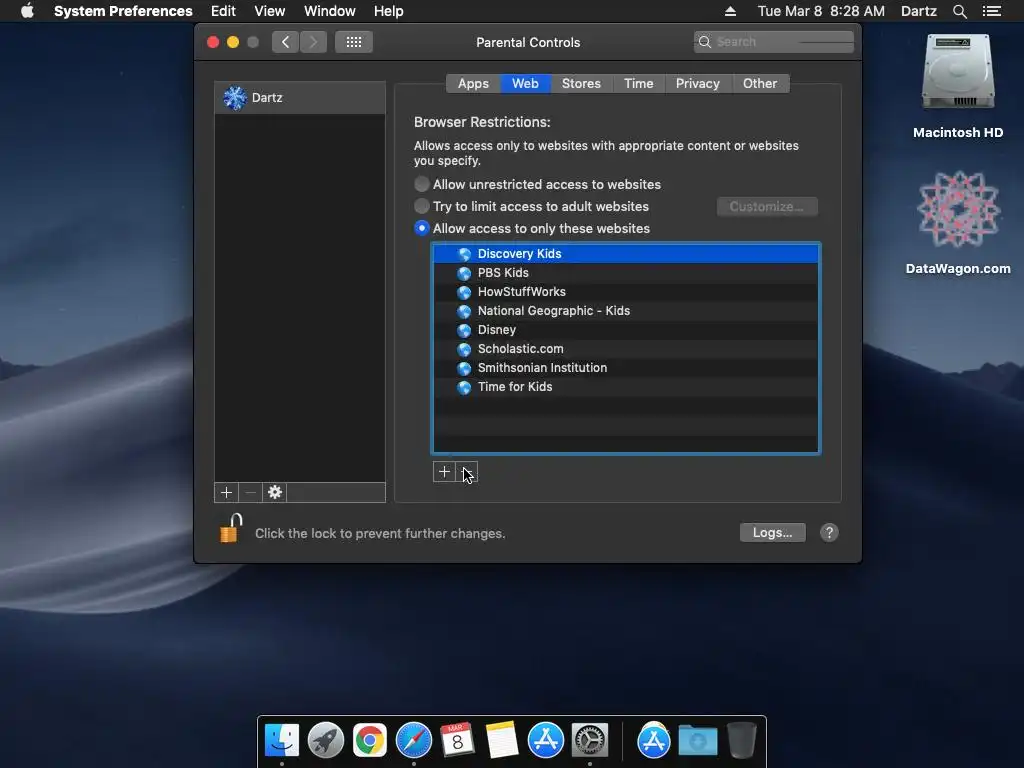Select Time for Kids in website list
Viewport: 1024px width, 768px height.
tap(626, 387)
